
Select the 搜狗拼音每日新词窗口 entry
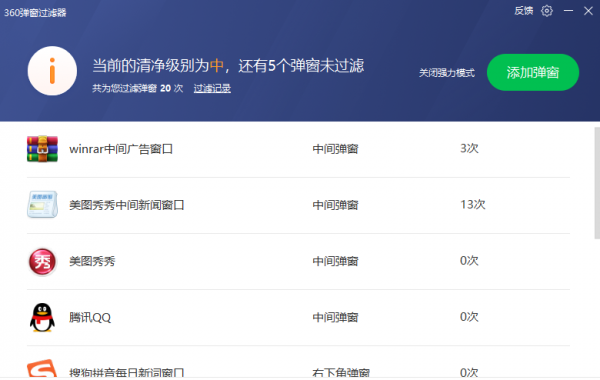127,372
